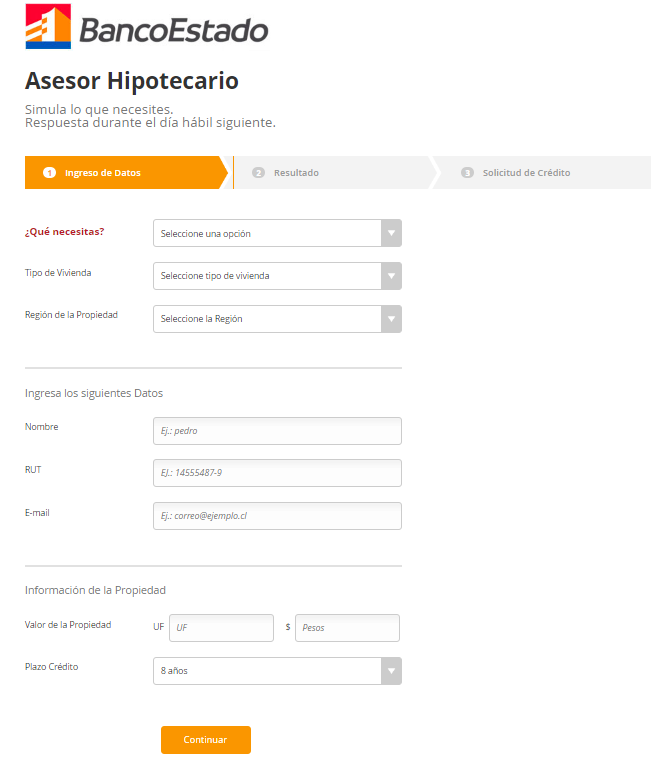Click the UF property value field
This screenshot has height=767, width=662.
(221, 628)
